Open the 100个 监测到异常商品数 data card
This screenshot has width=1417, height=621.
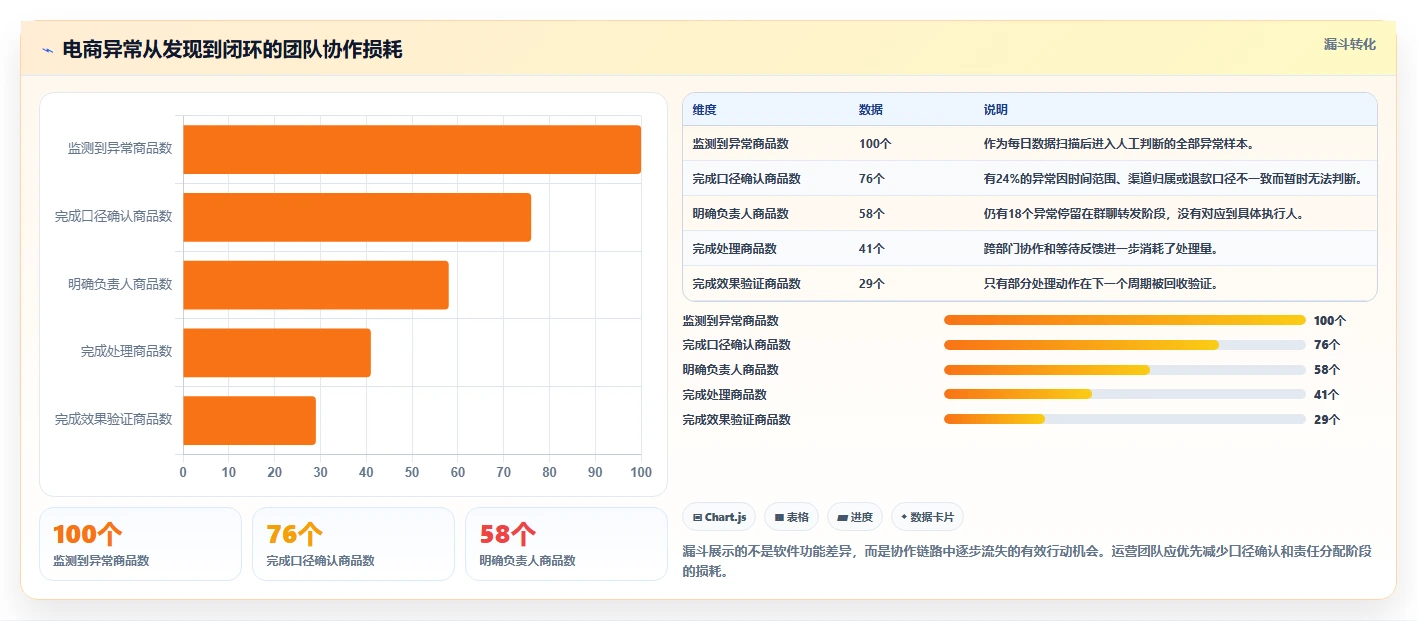click(140, 544)
